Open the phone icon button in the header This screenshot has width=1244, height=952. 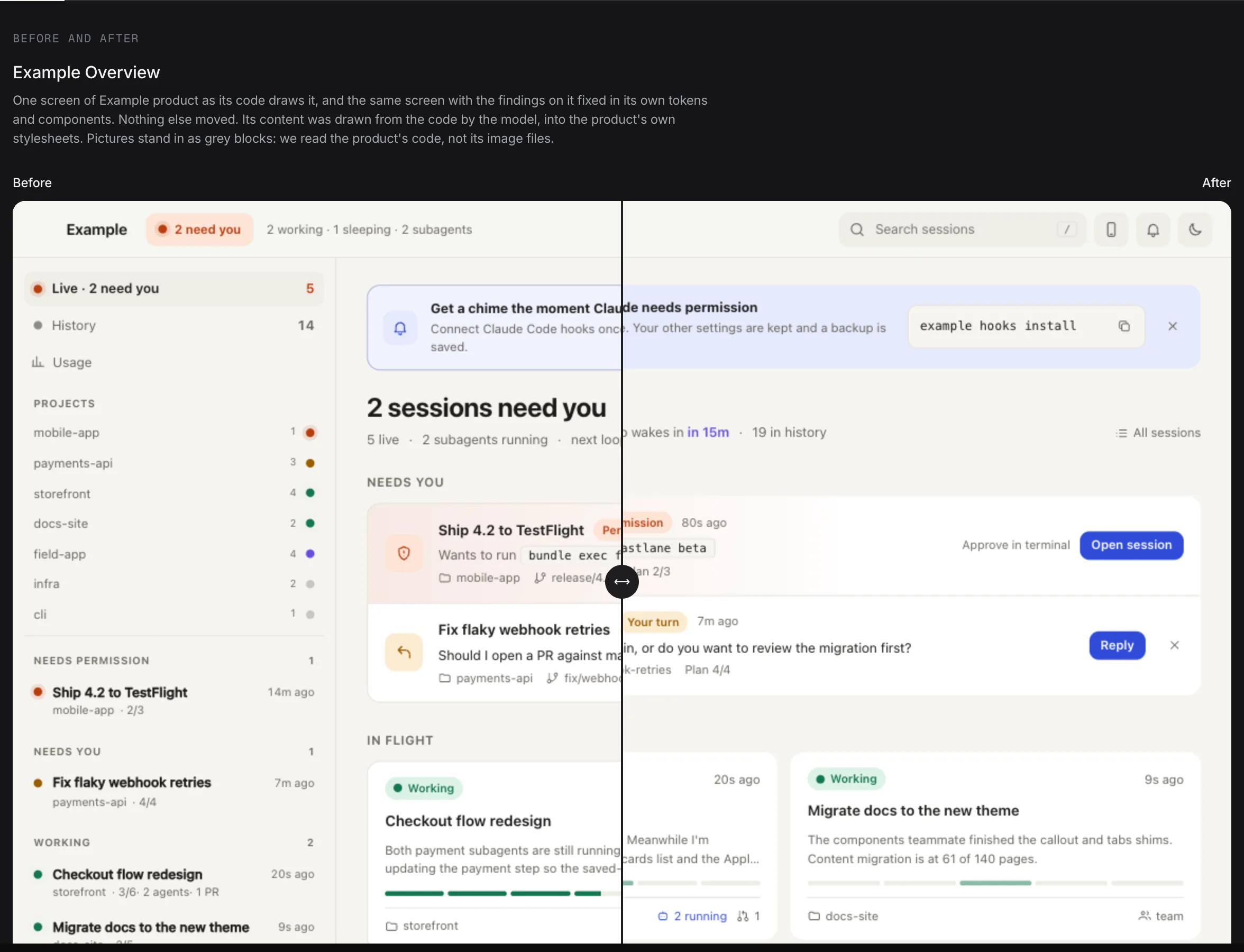[1111, 230]
